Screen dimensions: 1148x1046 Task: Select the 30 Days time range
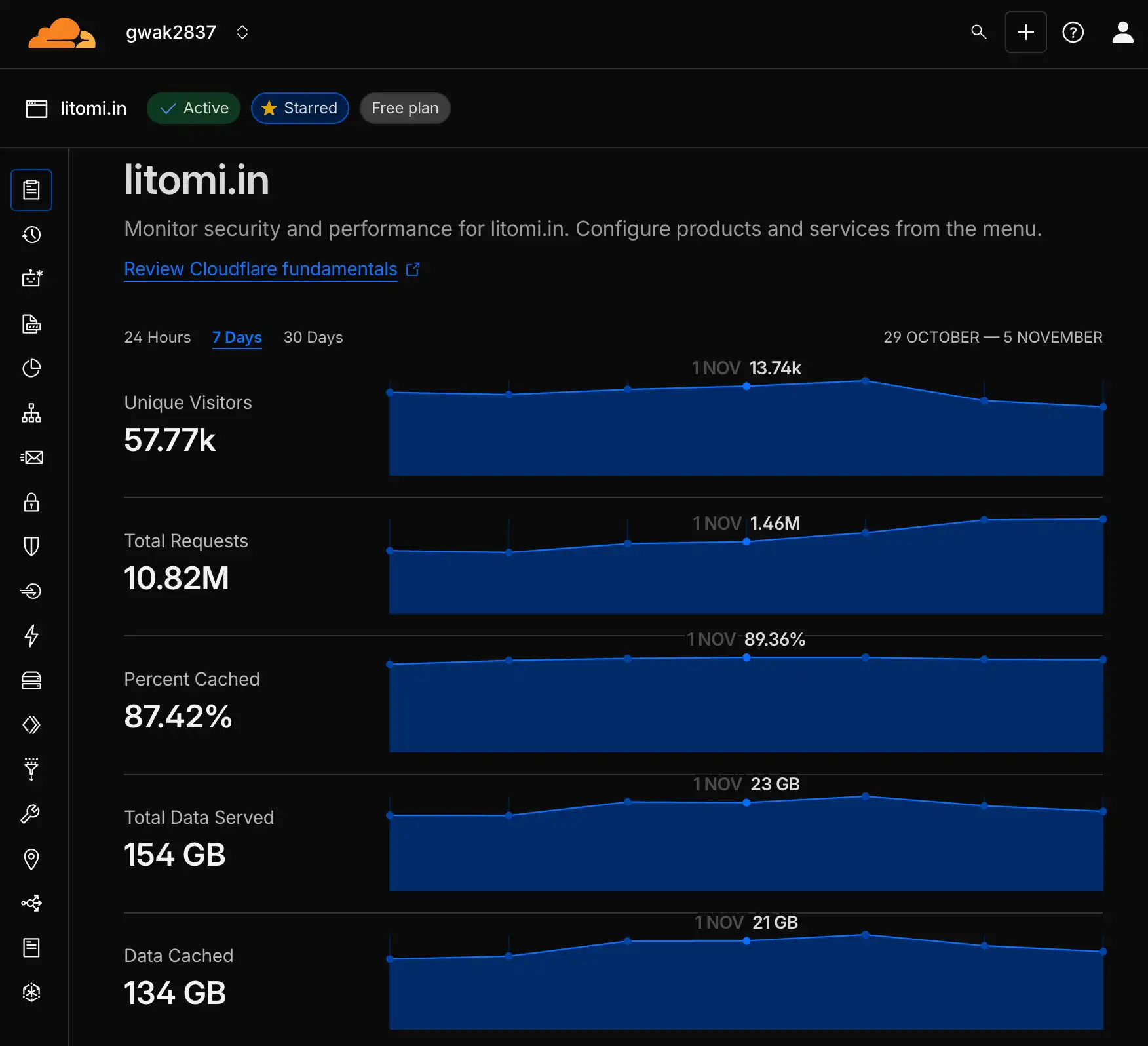click(x=313, y=338)
